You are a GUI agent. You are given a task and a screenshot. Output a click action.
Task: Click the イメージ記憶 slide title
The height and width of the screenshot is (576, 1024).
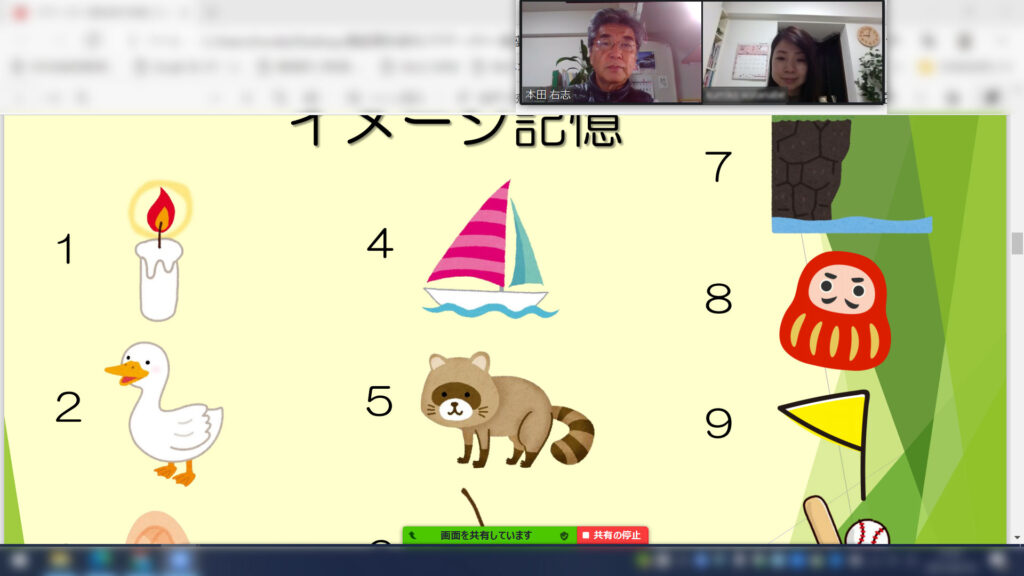[x=455, y=130]
